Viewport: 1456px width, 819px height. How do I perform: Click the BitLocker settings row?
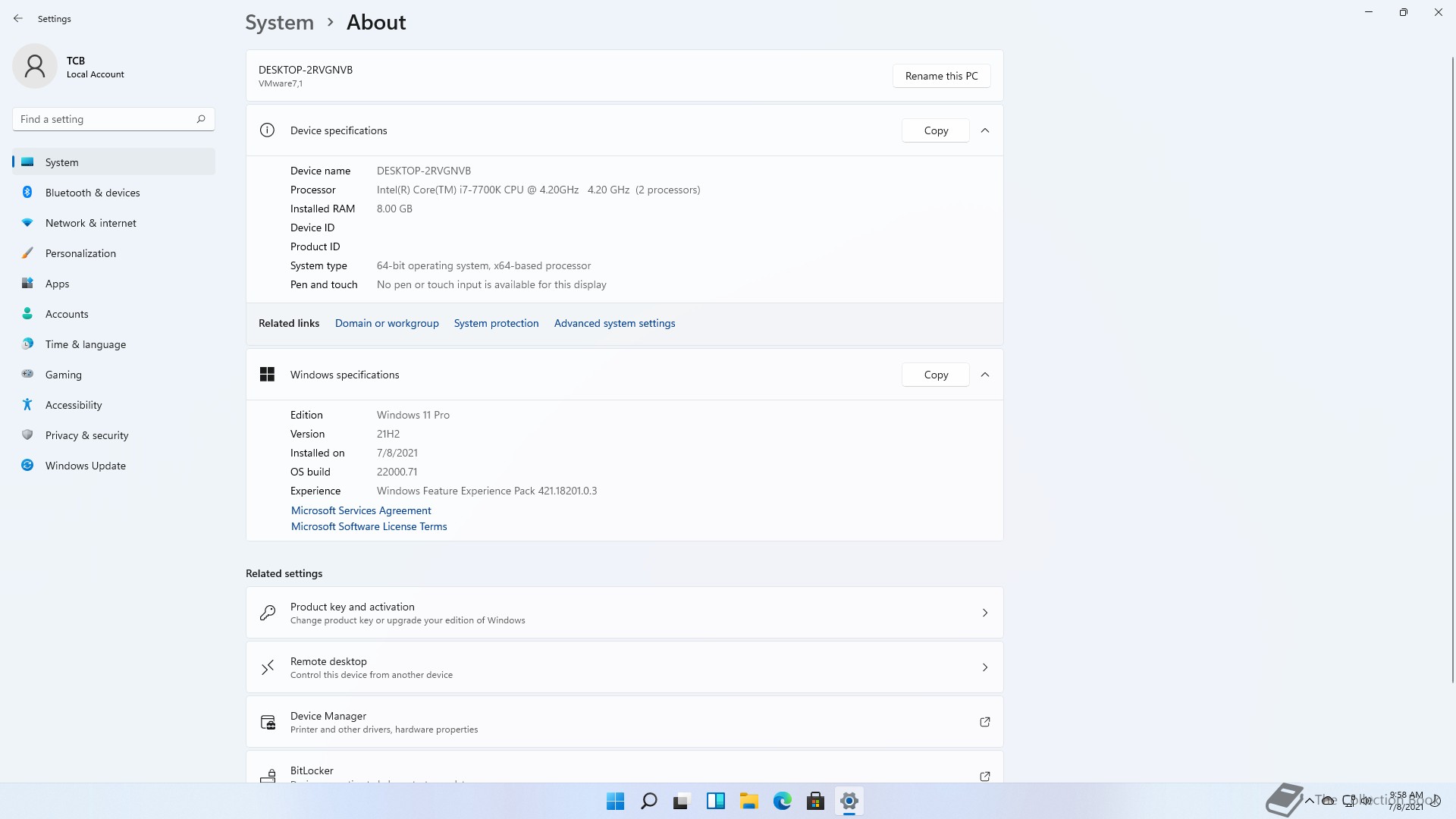click(624, 767)
